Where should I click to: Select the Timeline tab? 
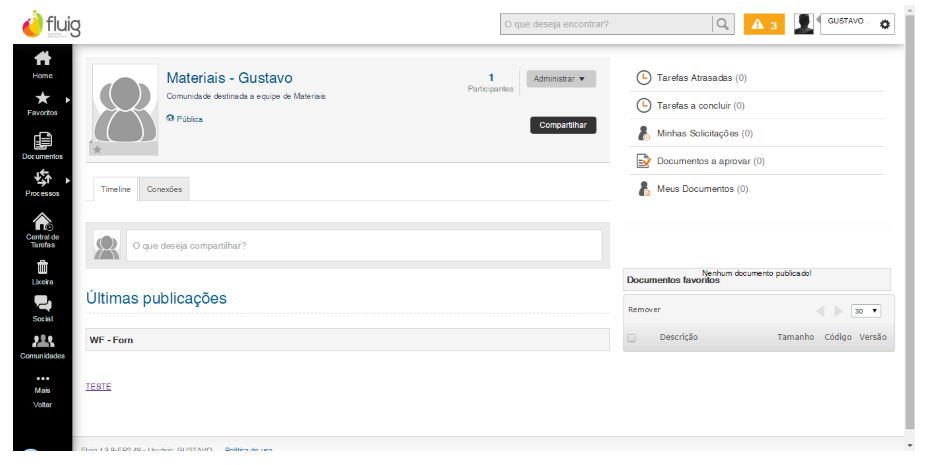116,189
